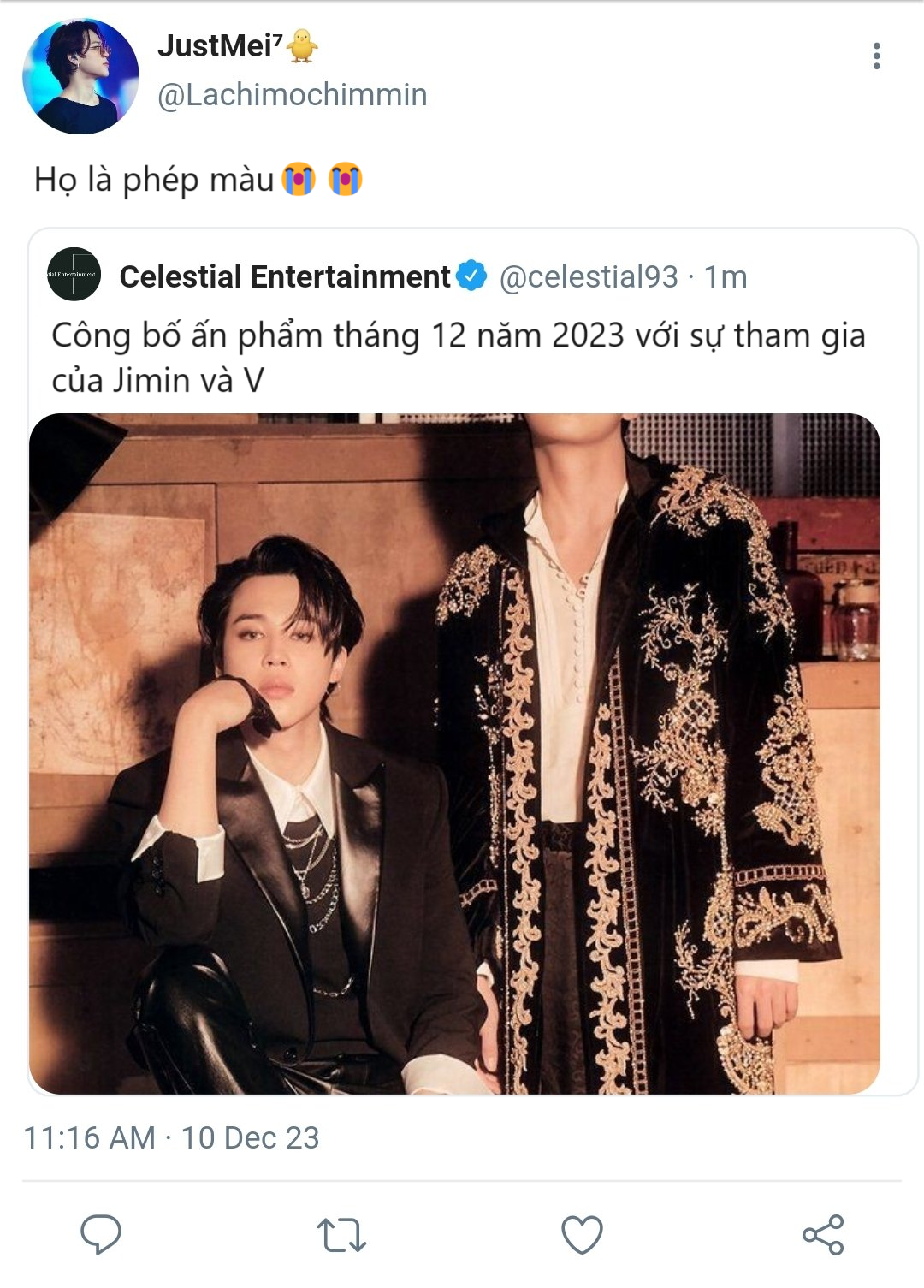The height and width of the screenshot is (1288, 924).
Task: Click the reply speech bubble icon
Action: (101, 1235)
